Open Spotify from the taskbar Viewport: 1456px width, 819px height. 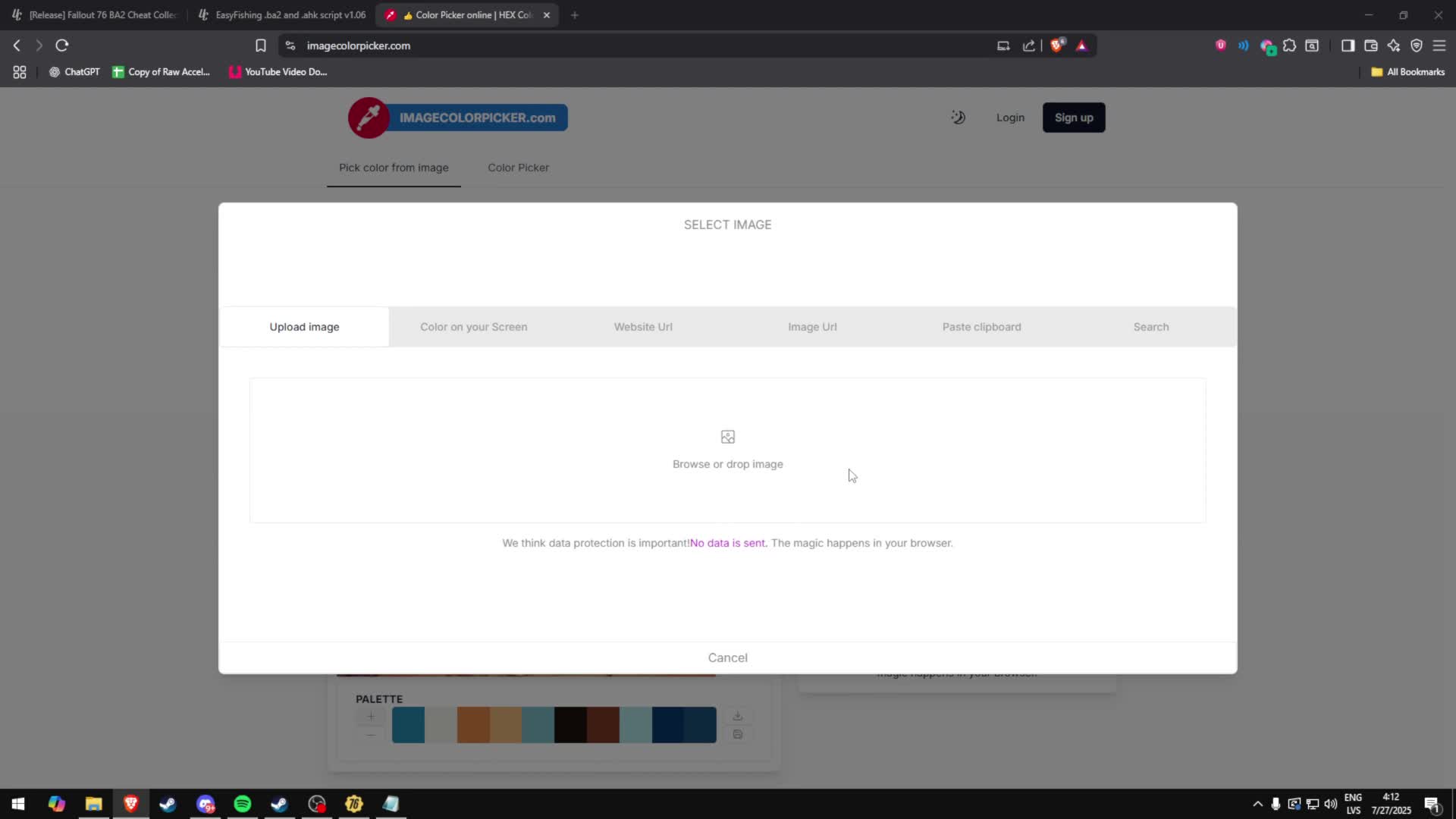[x=243, y=804]
